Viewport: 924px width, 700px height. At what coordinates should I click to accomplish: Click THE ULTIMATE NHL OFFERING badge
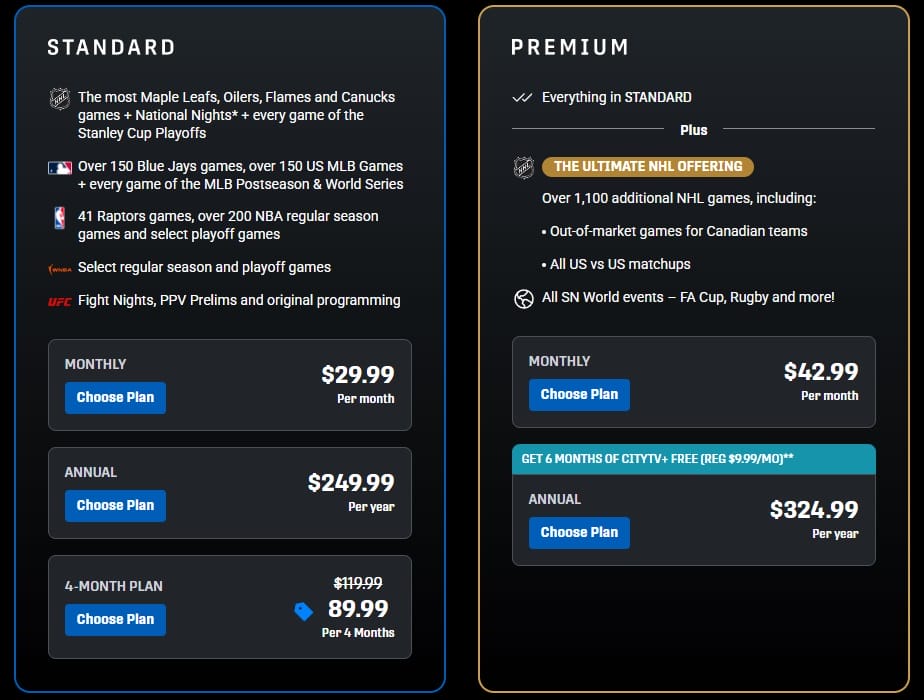tap(646, 166)
